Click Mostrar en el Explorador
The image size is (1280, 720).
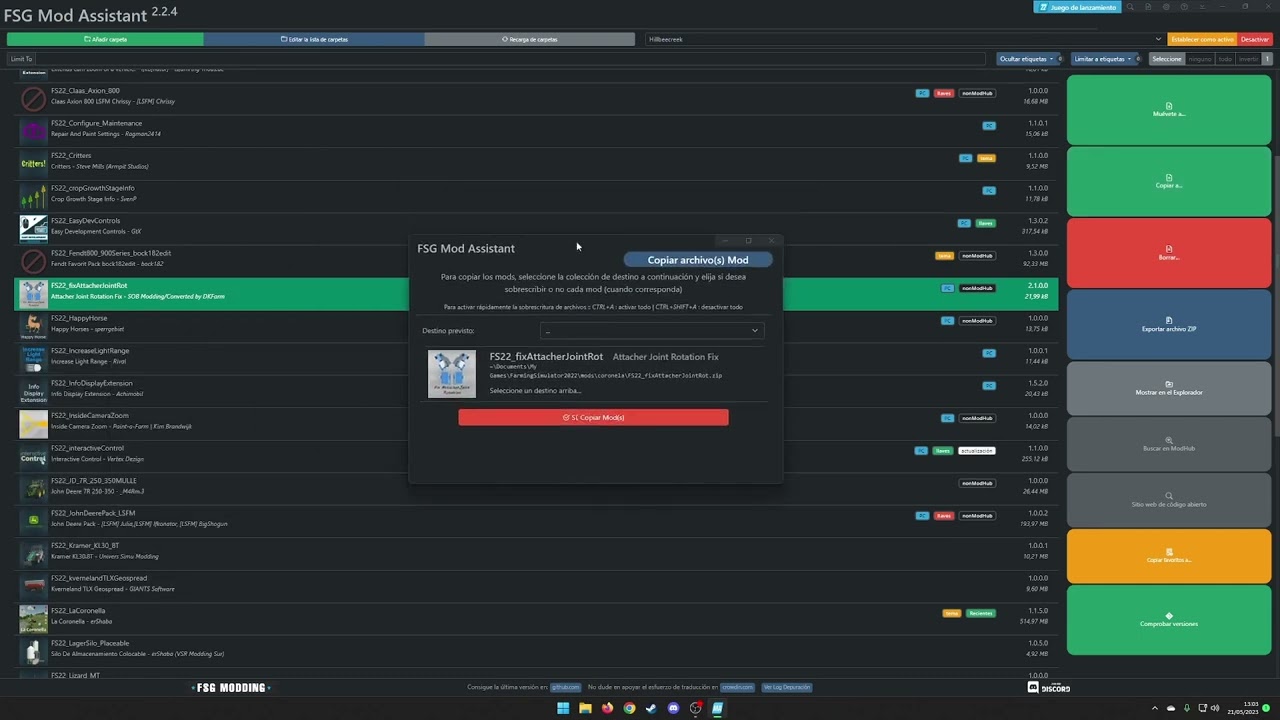(1169, 387)
